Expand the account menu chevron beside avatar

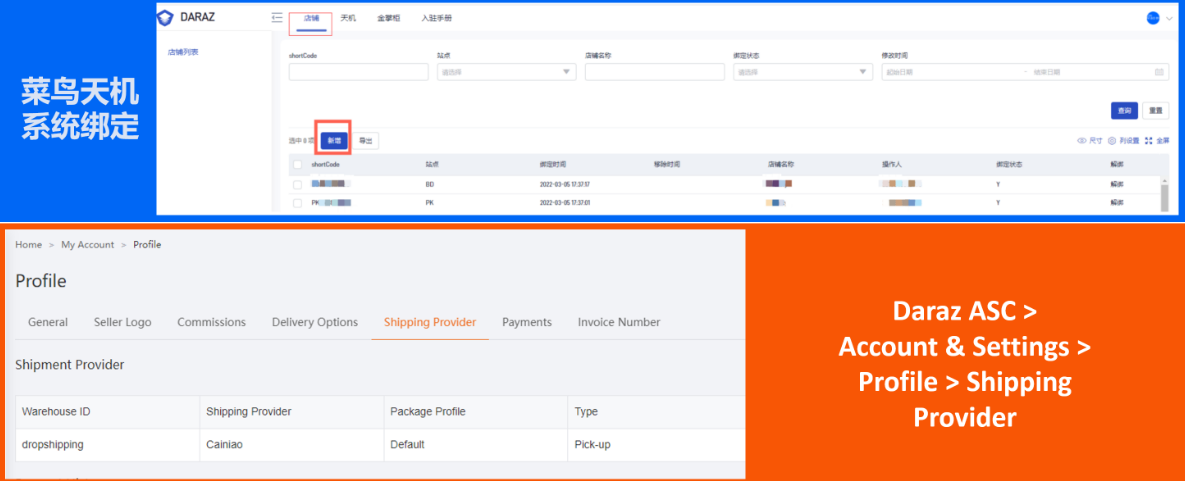click(1168, 18)
